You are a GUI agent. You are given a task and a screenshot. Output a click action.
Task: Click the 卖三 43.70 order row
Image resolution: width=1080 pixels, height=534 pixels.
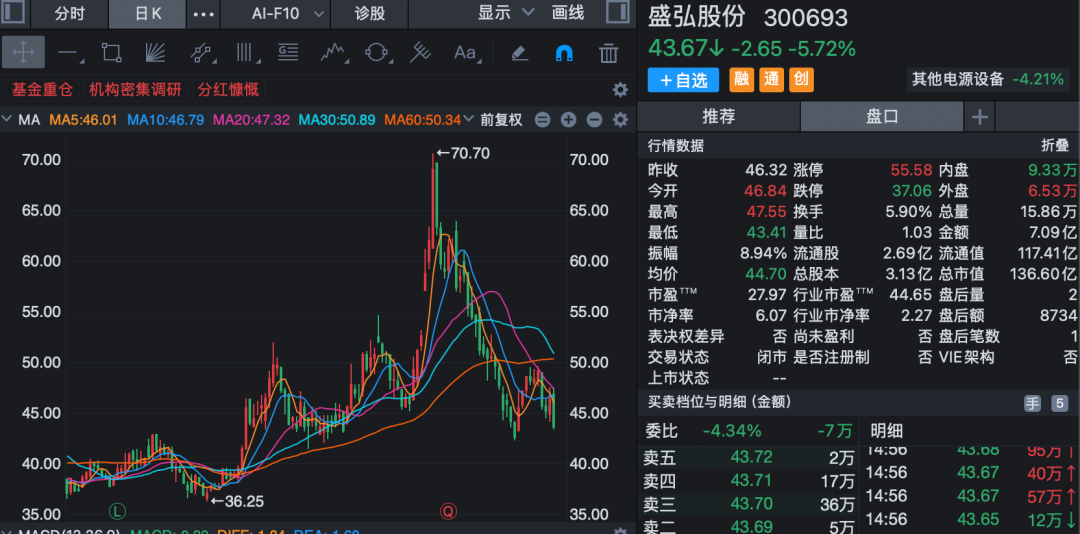coord(749,504)
